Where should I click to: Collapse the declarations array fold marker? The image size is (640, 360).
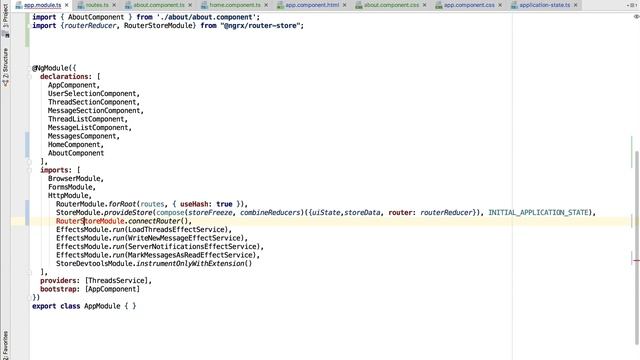tap(30, 77)
